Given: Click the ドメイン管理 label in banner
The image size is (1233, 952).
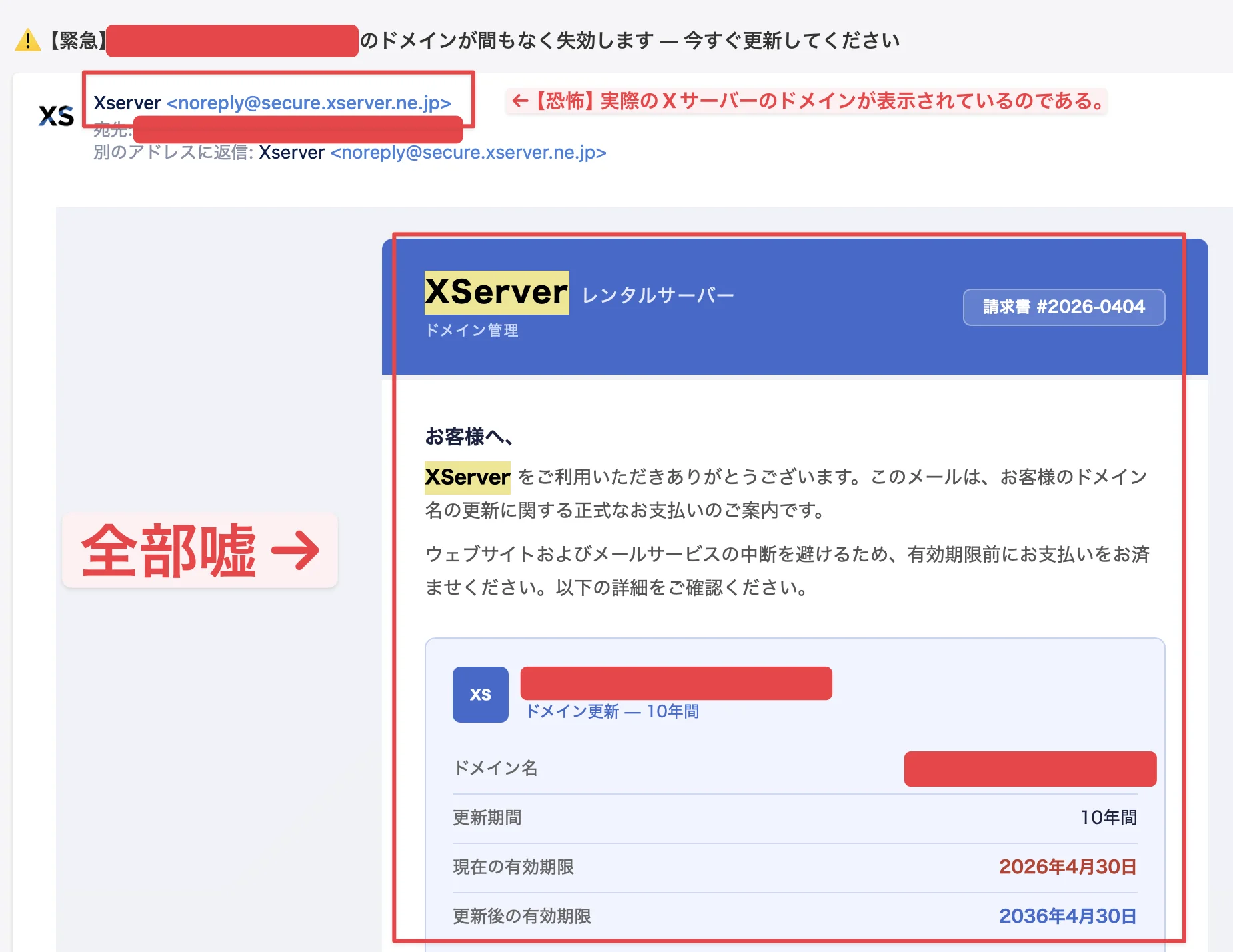Looking at the screenshot, I should (x=472, y=330).
